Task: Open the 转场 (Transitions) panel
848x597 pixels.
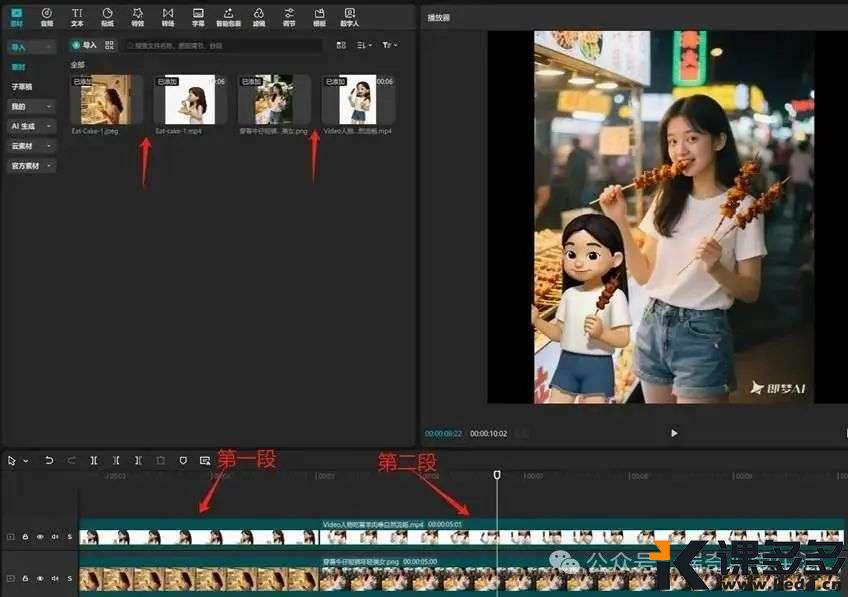Action: pyautogui.click(x=168, y=16)
